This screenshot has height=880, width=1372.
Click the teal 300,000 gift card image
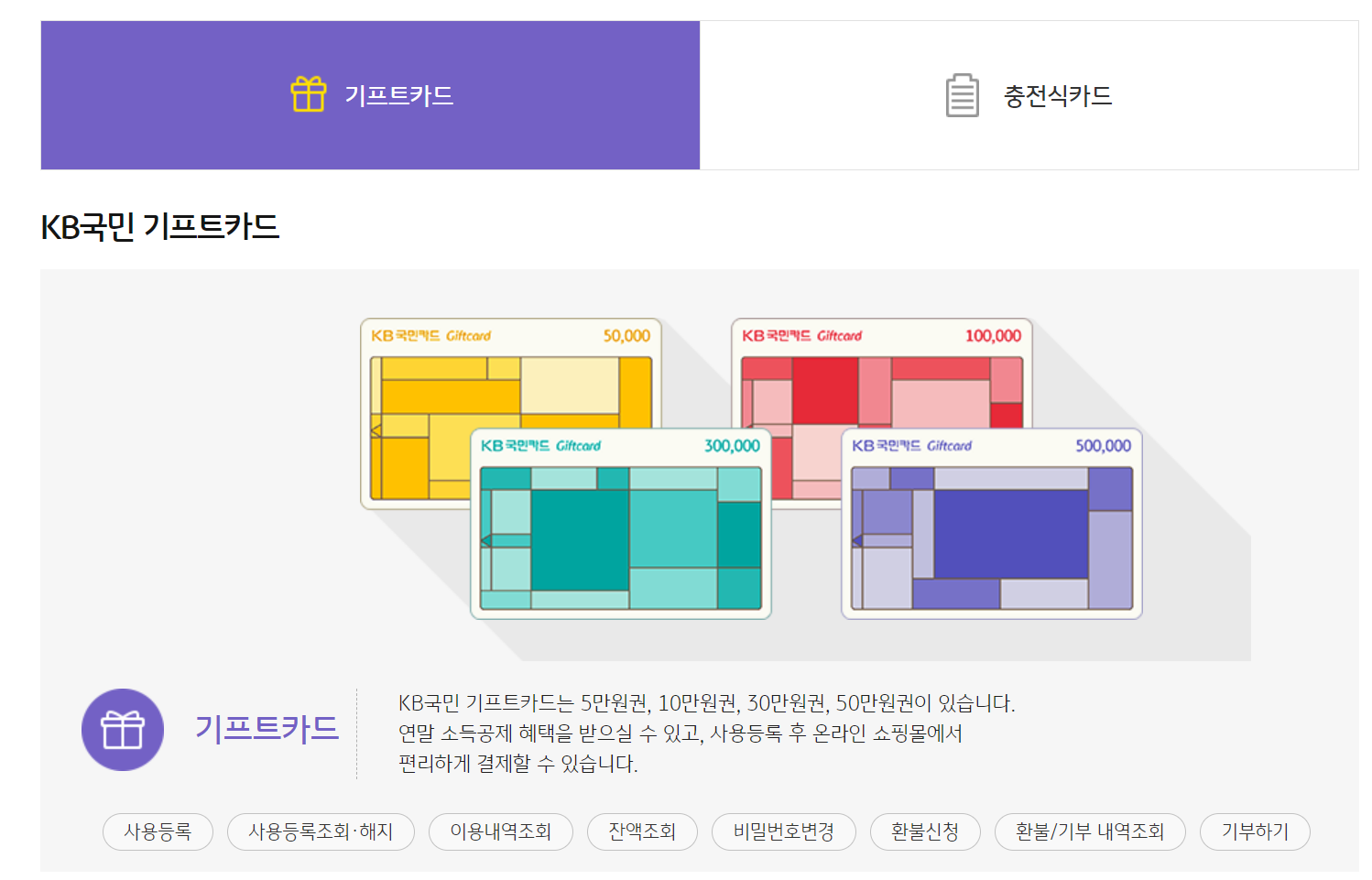tap(621, 524)
